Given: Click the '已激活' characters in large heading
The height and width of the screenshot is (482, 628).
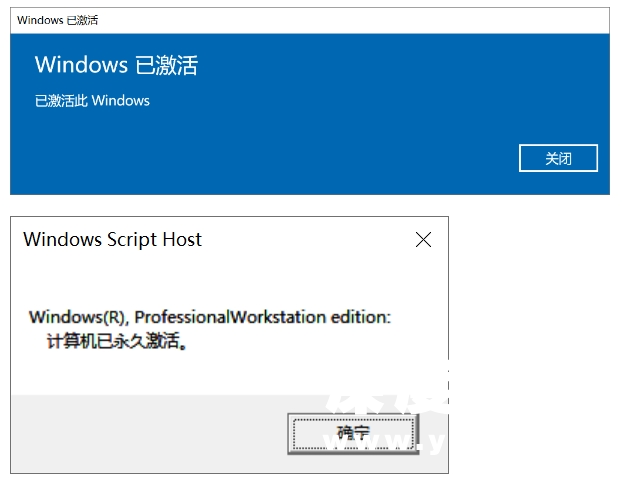Looking at the screenshot, I should (x=167, y=65).
